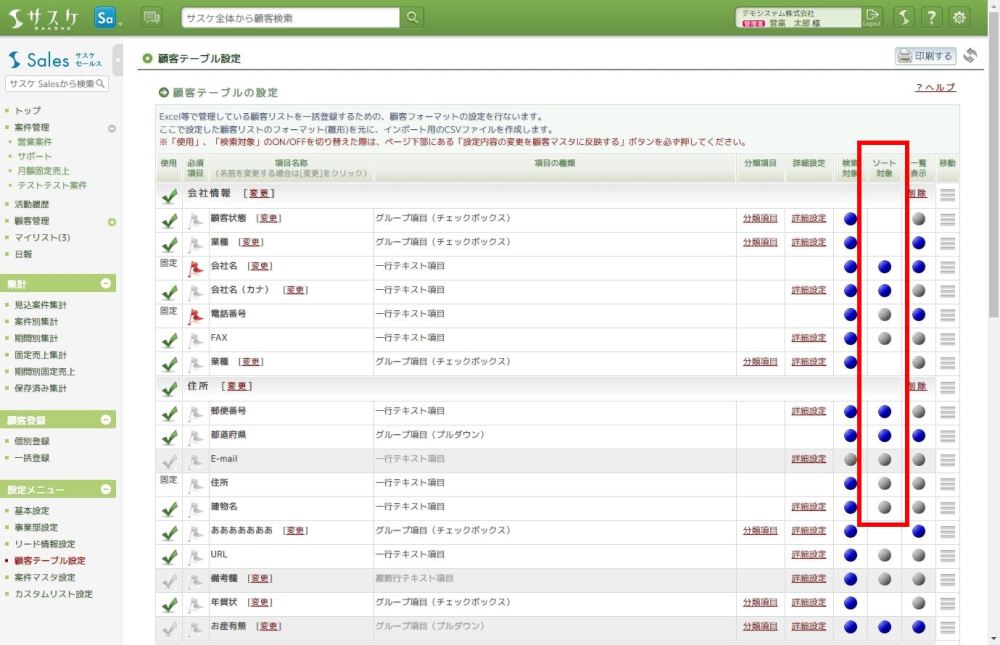
Task: Click the logout icon in the header
Action: pos(873,17)
